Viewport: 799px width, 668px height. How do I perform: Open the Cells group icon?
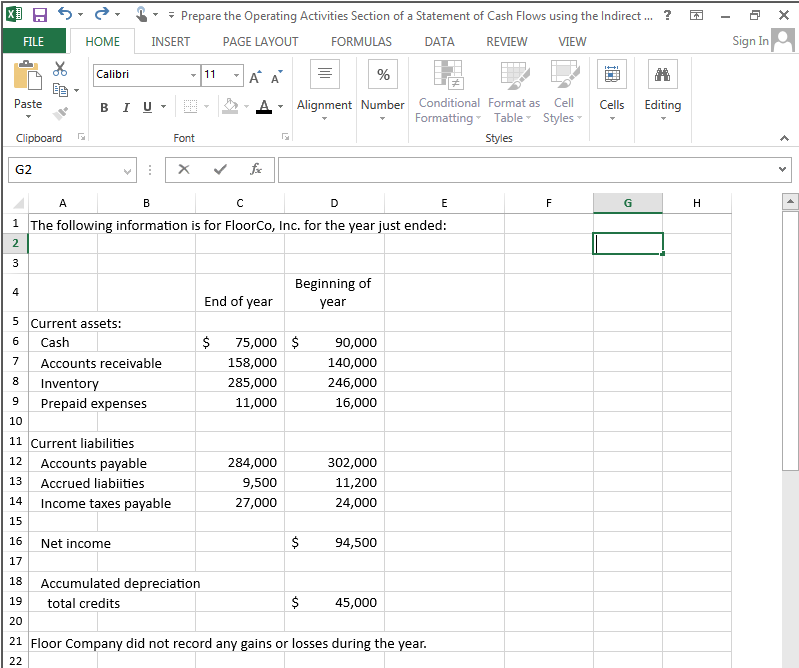pyautogui.click(x=612, y=74)
